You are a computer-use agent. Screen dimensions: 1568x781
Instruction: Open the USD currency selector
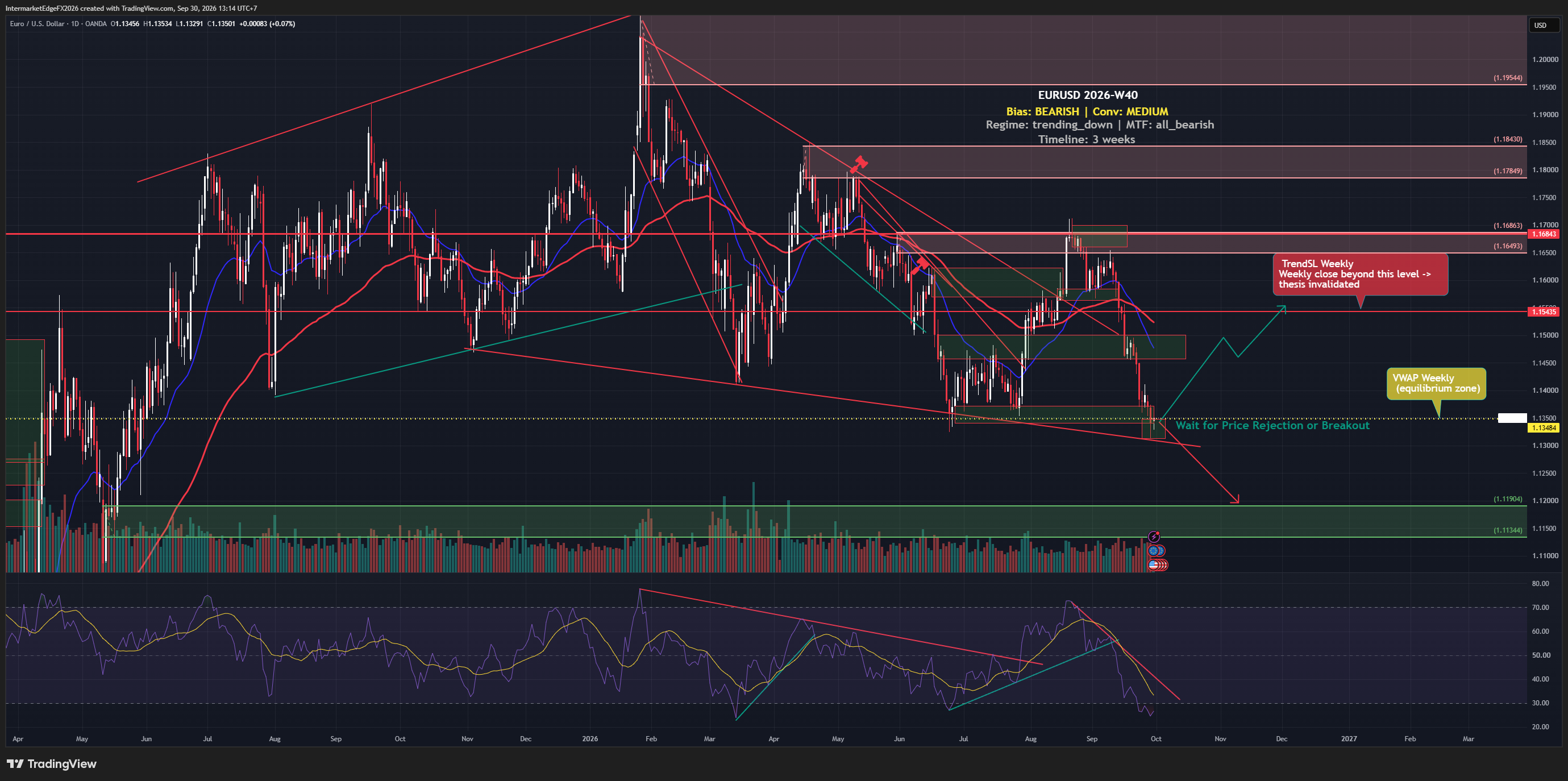click(x=1545, y=25)
